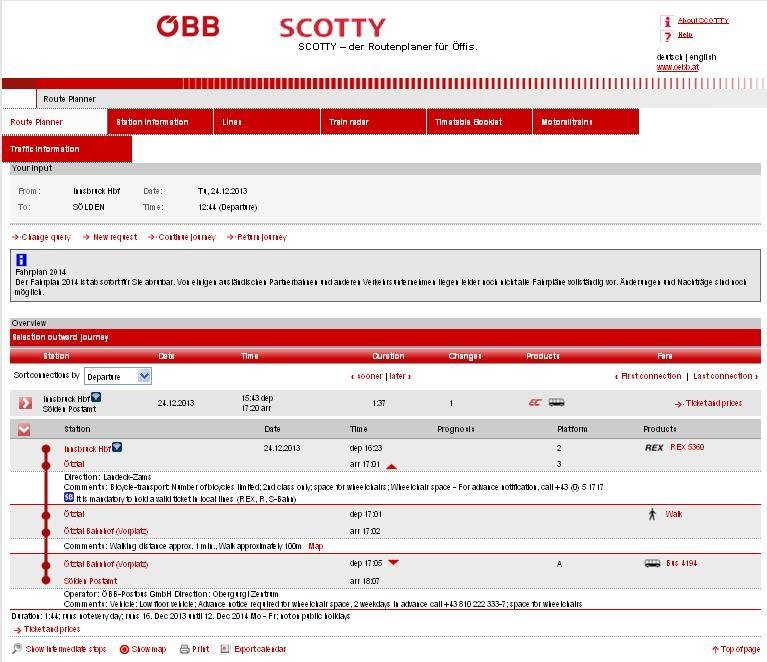Screen dimensions: 767x662
Task: Open the Help link
Action: (x=685, y=35)
